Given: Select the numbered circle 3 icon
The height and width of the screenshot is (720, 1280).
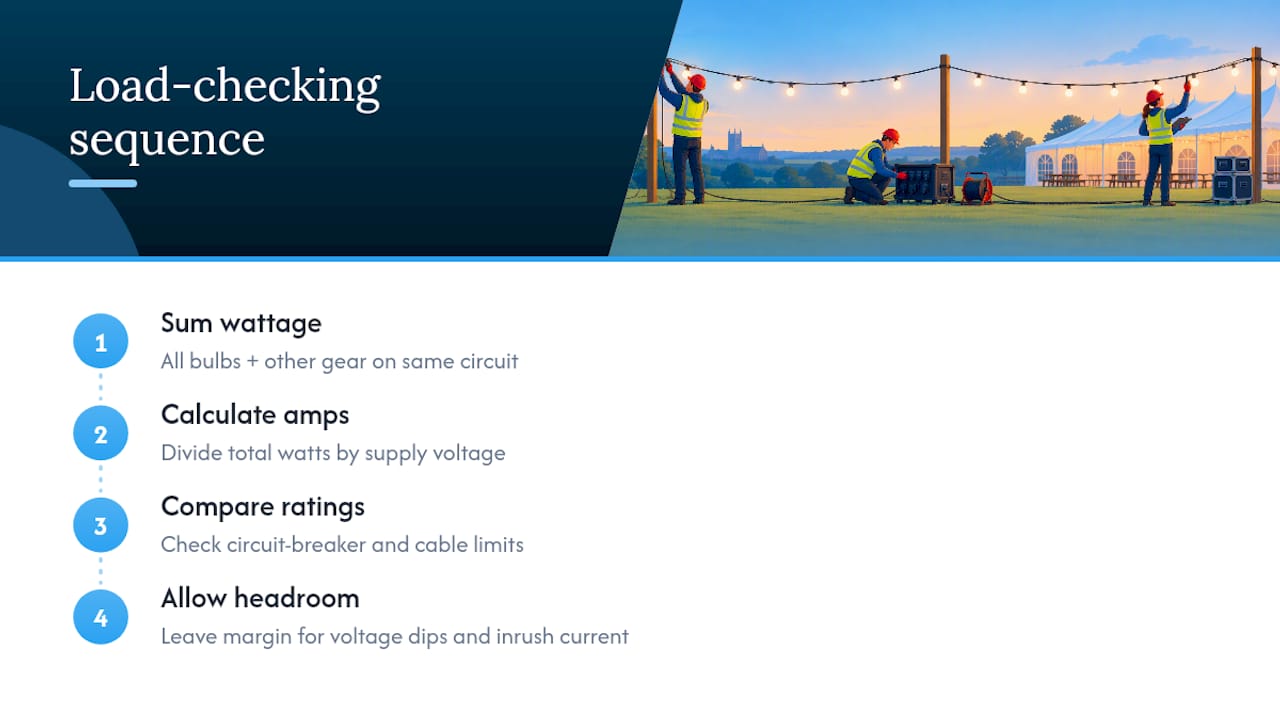Looking at the screenshot, I should tap(101, 526).
